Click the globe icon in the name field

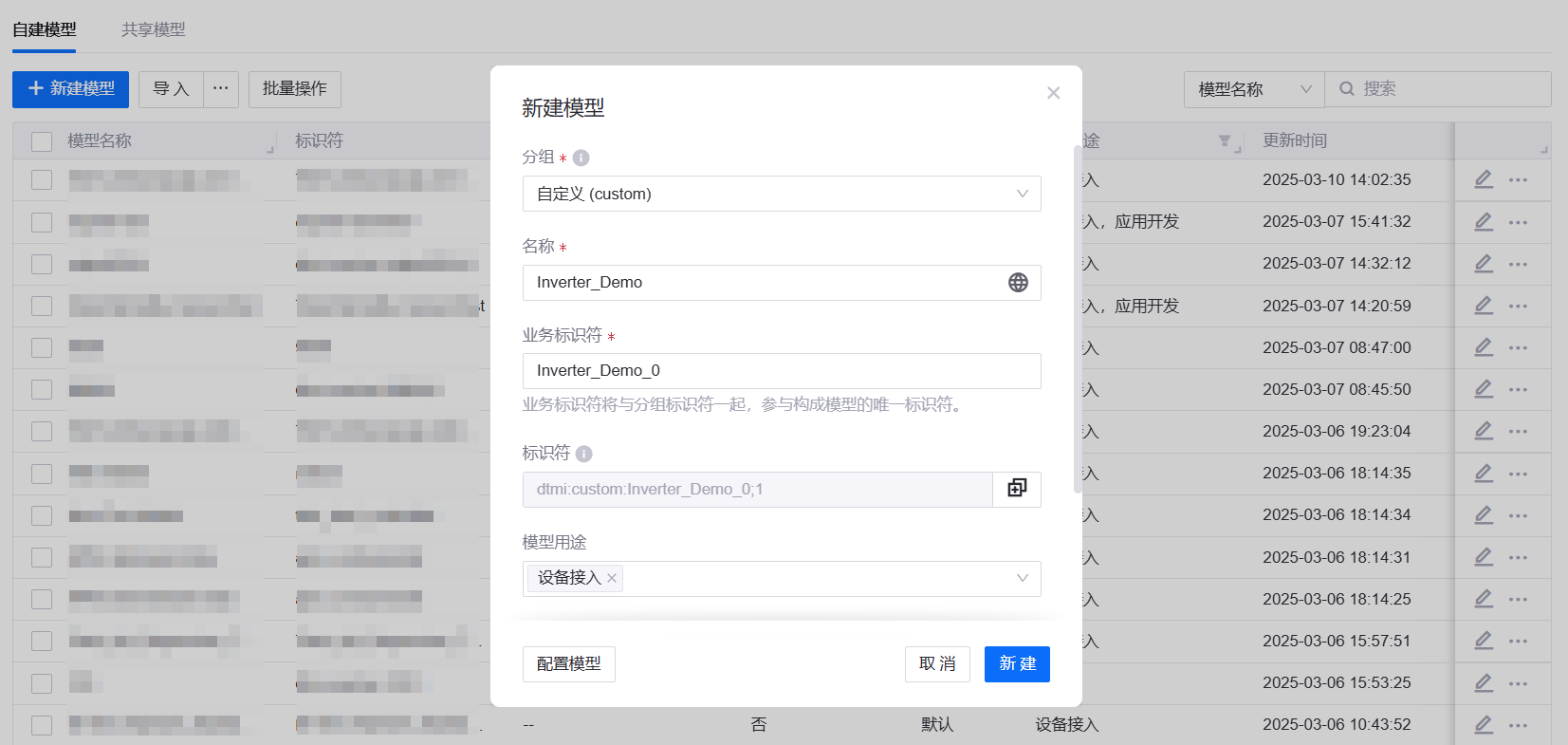tap(1017, 283)
